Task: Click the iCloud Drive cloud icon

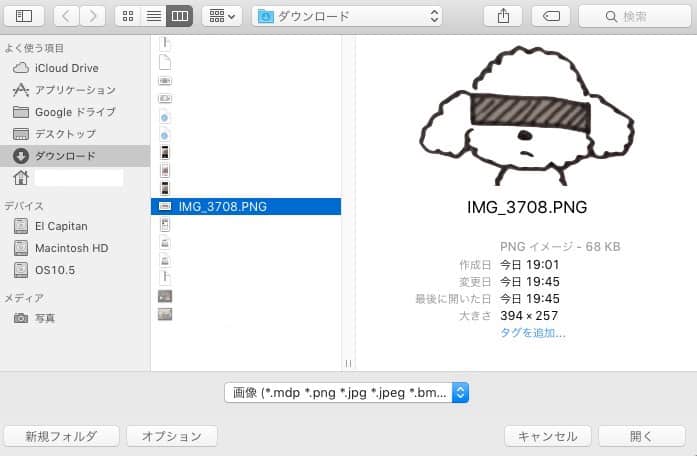Action: click(x=21, y=68)
